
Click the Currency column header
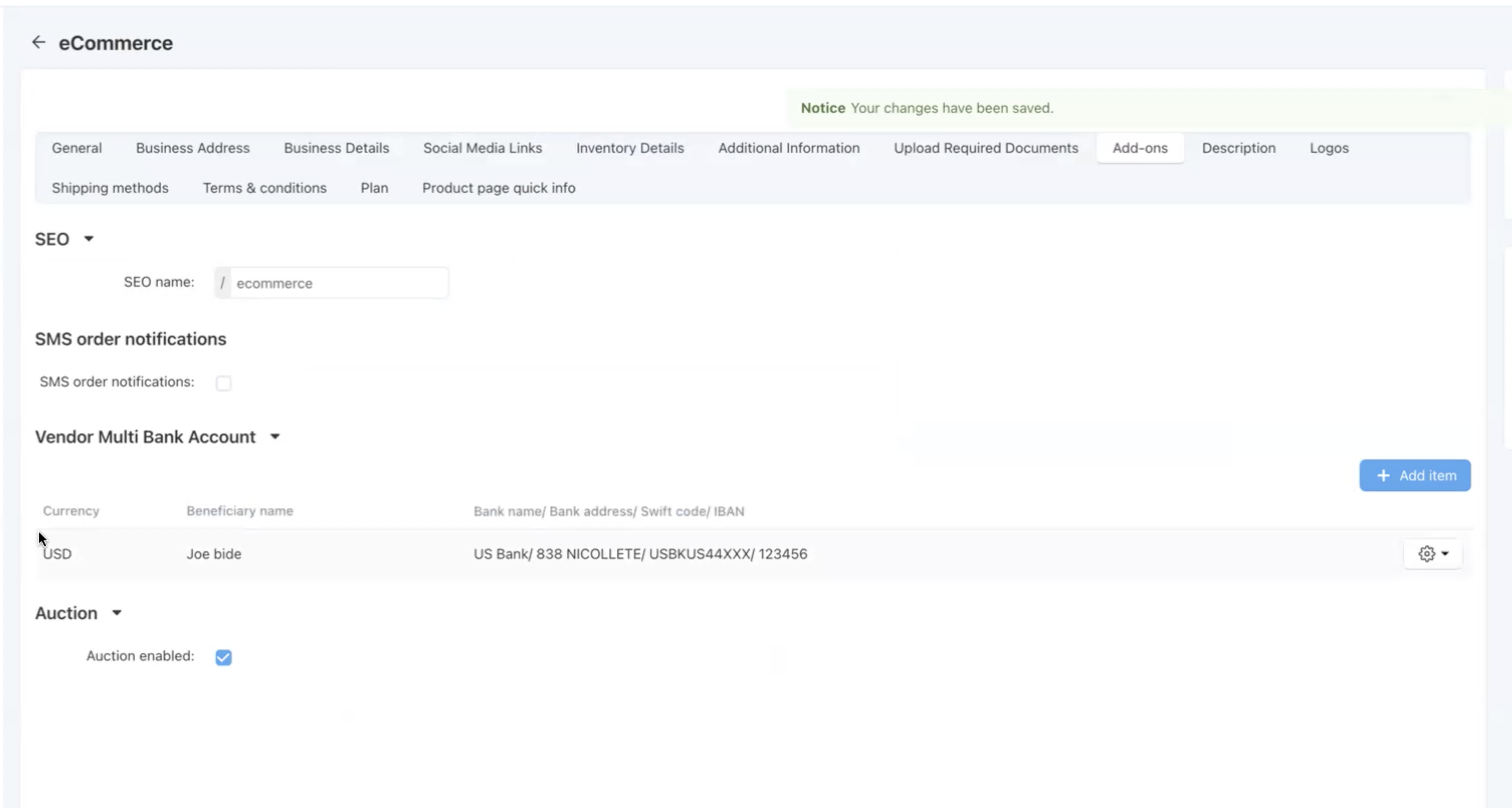71,511
